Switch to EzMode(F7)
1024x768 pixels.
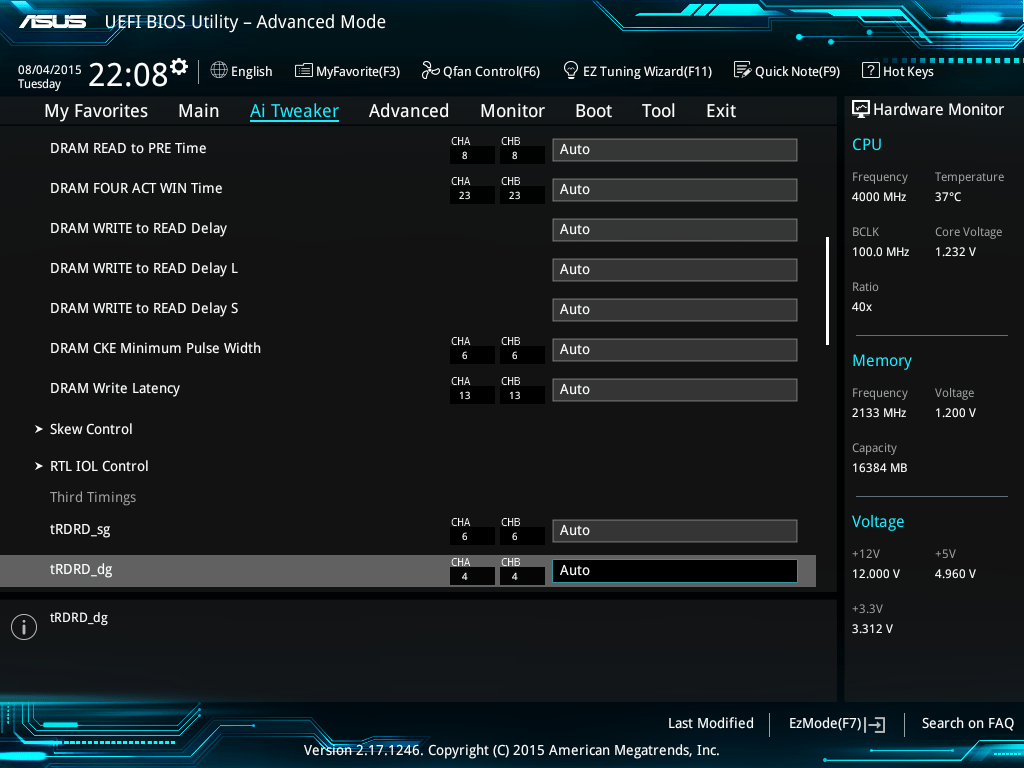point(836,723)
